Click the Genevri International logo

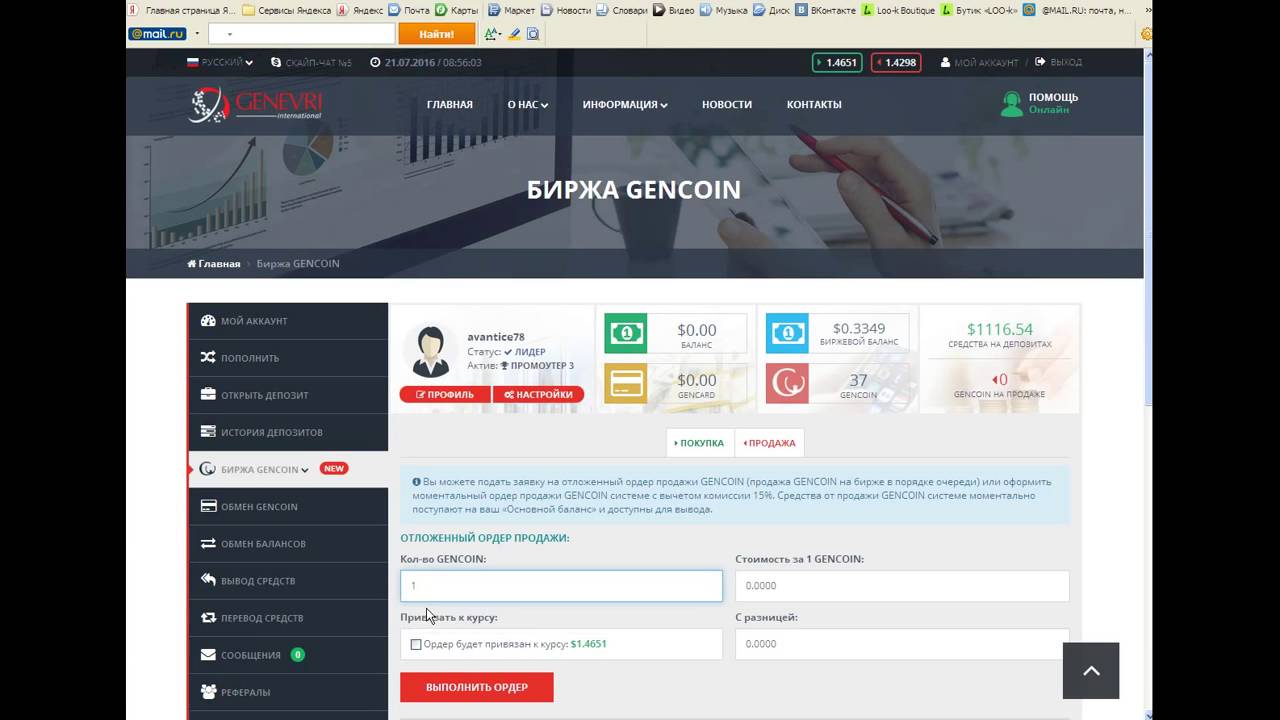[255, 104]
